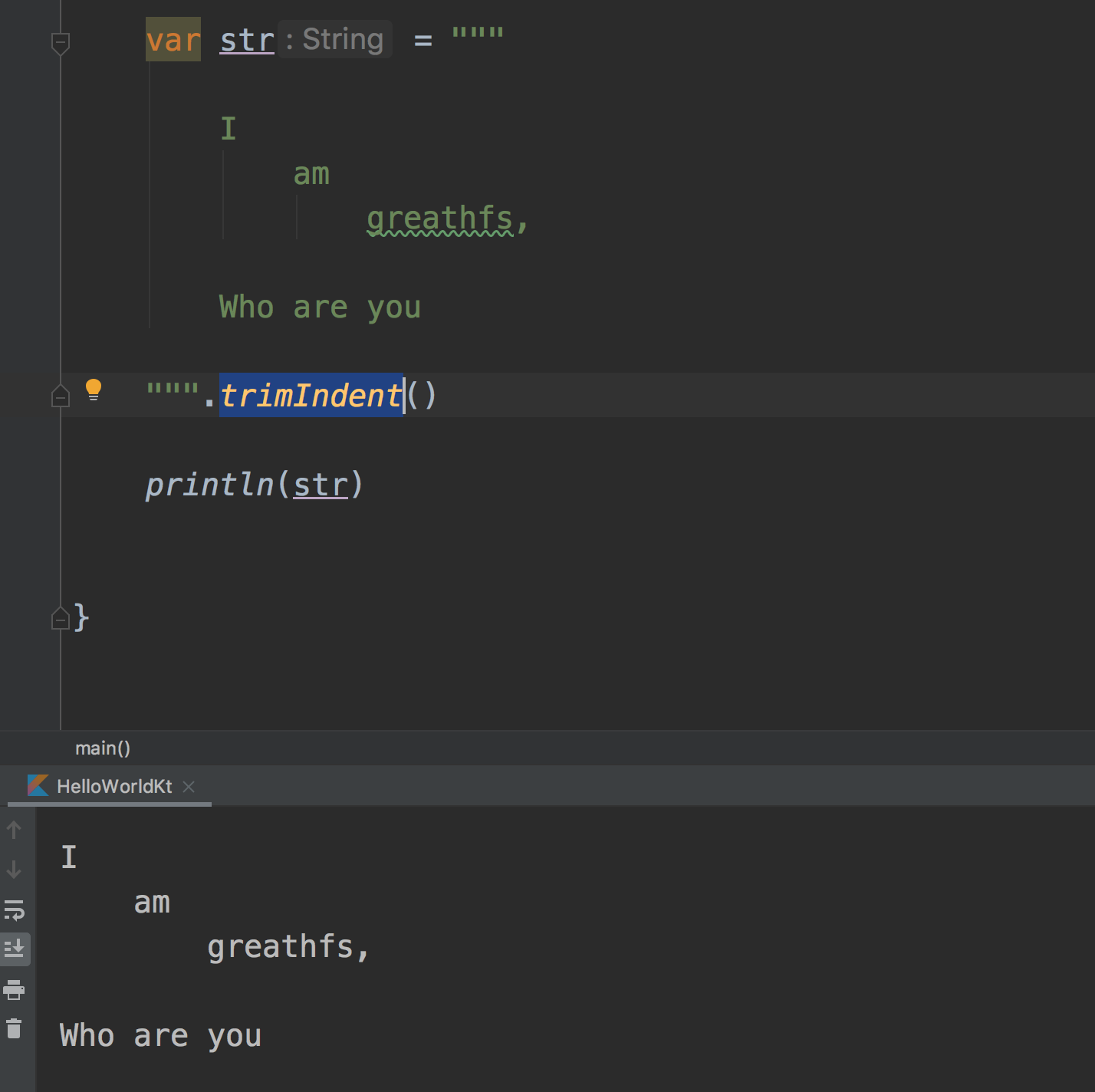
Task: Toggle soft-wrap in the run console
Action: 14,909
